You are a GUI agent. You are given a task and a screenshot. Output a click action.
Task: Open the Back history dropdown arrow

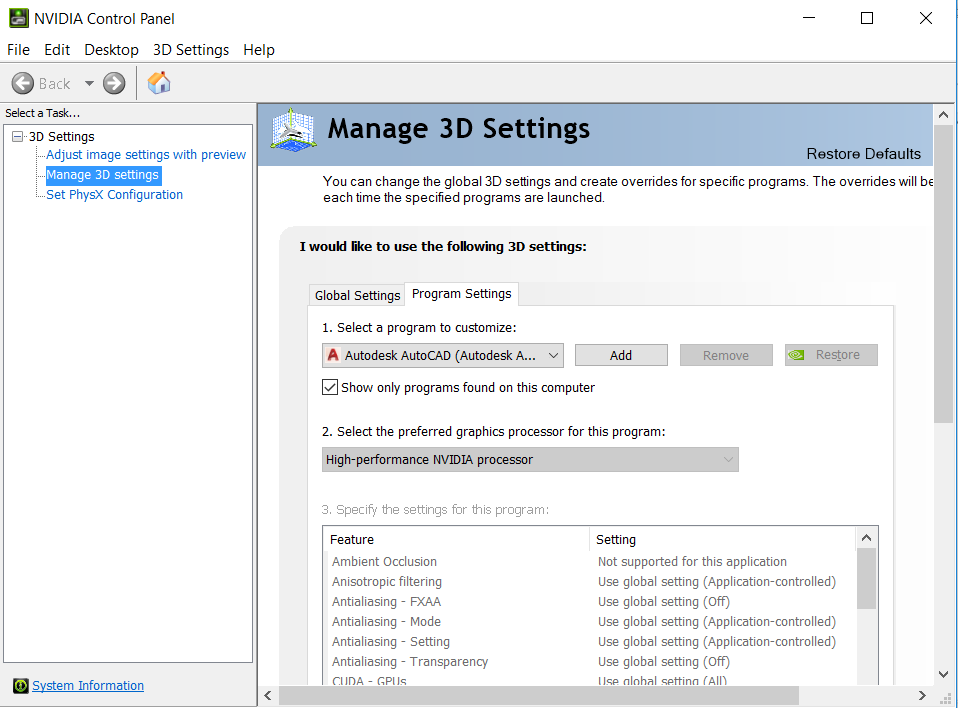tap(88, 84)
